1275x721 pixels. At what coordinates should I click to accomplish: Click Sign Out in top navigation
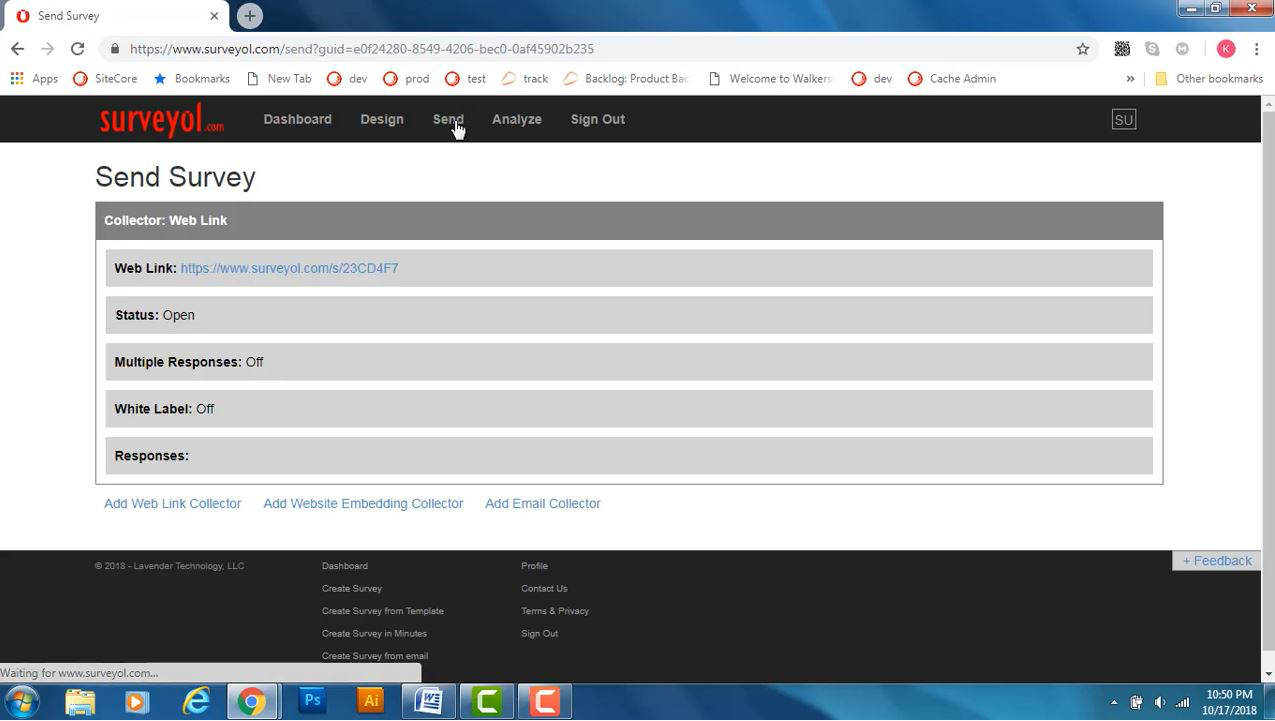pyautogui.click(x=598, y=119)
